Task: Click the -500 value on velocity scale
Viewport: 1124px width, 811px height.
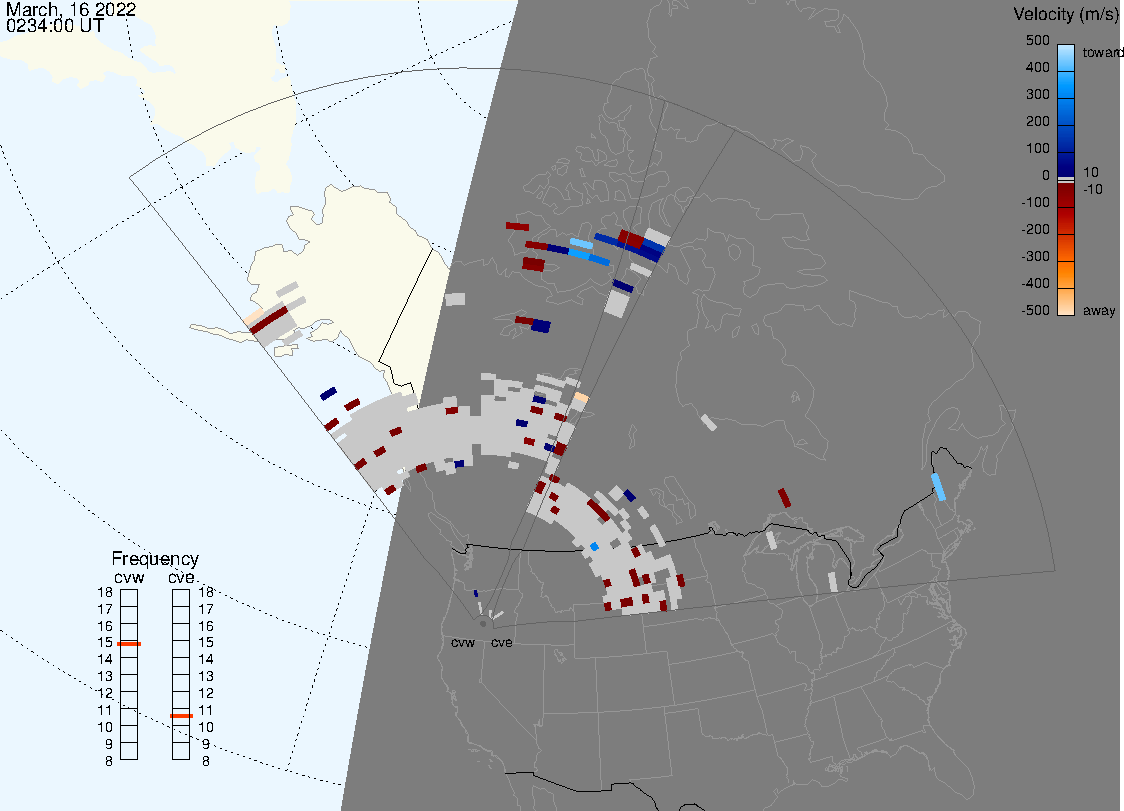Action: point(1035,310)
